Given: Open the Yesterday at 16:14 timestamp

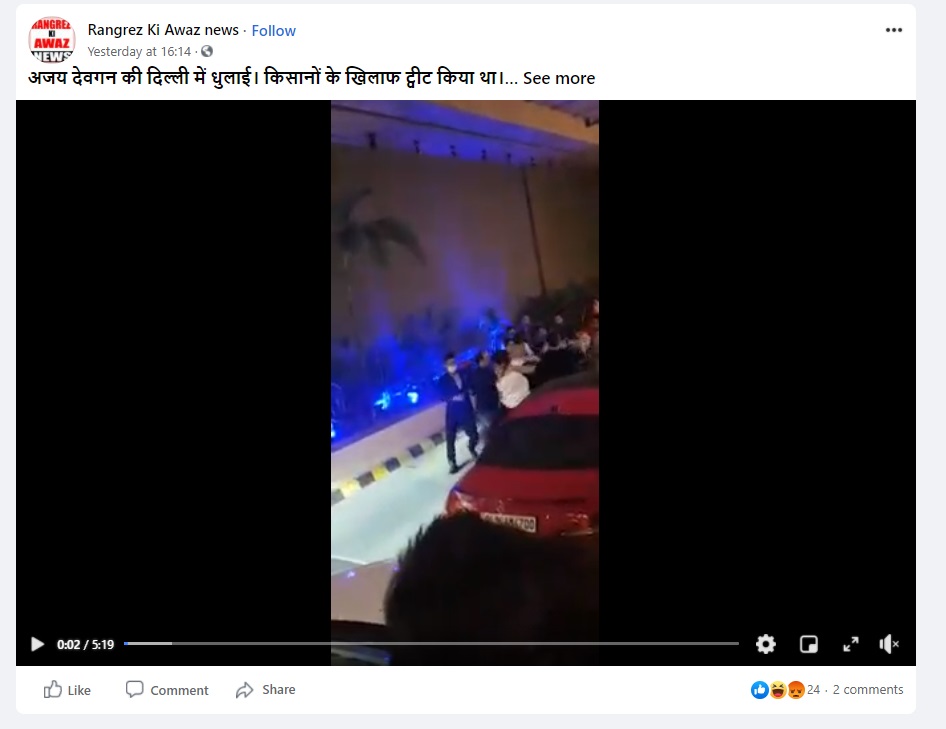Looking at the screenshot, I should click(139, 52).
